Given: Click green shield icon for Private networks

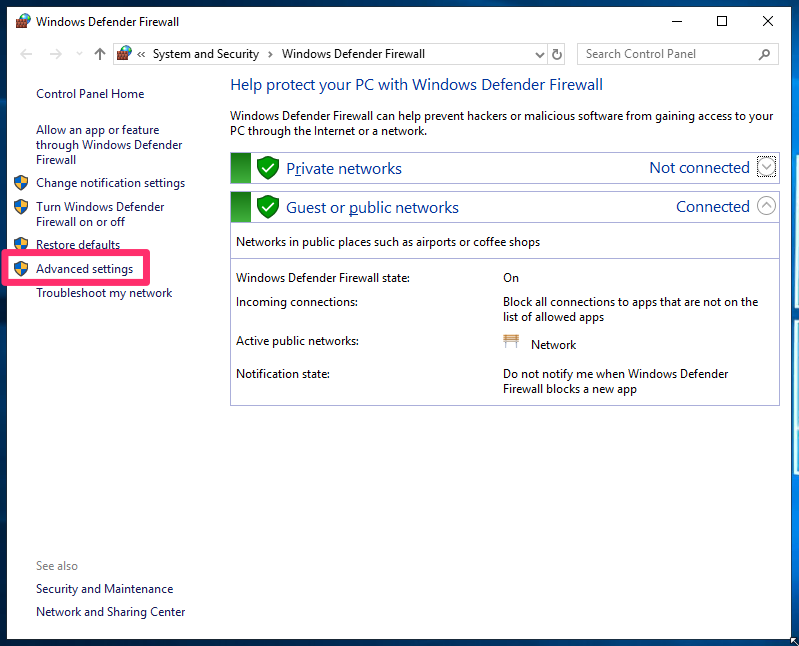Looking at the screenshot, I should tap(268, 168).
